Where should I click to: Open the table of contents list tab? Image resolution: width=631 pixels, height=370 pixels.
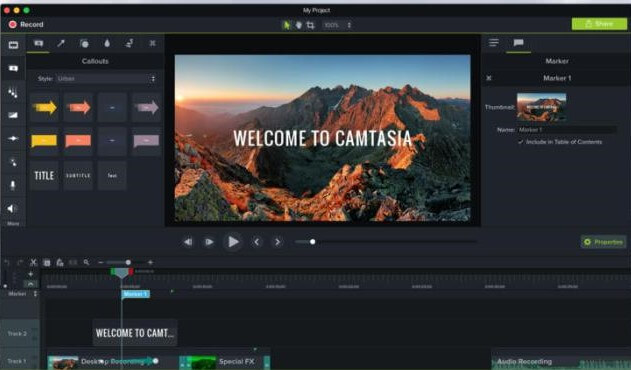click(x=494, y=43)
